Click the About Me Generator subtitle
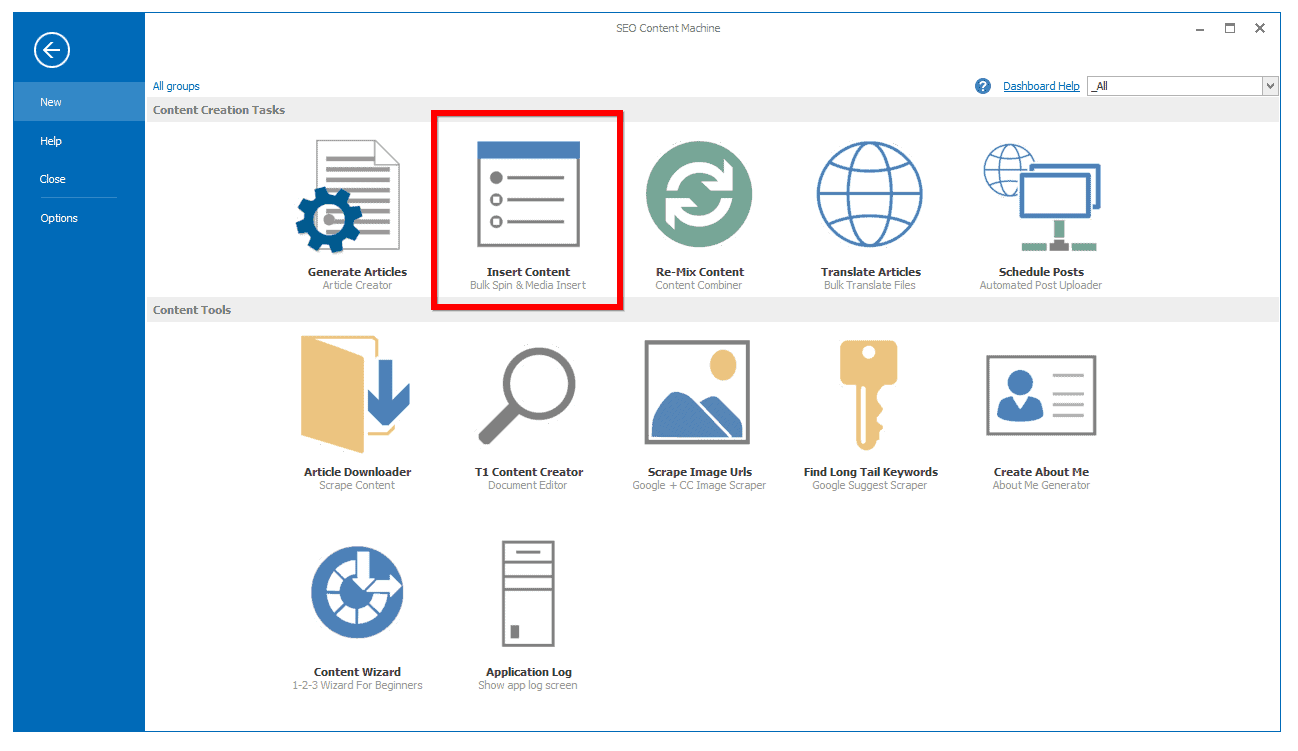 (1041, 486)
